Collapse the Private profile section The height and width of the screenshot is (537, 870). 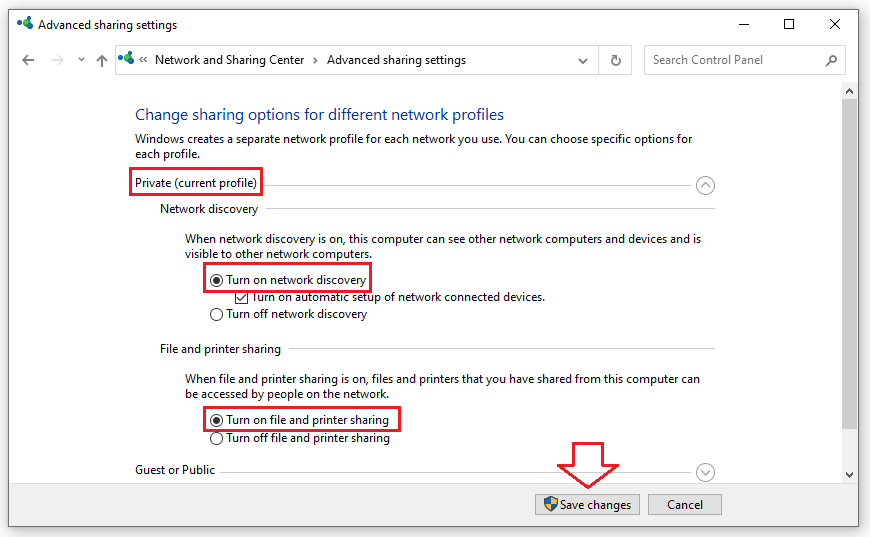705,185
